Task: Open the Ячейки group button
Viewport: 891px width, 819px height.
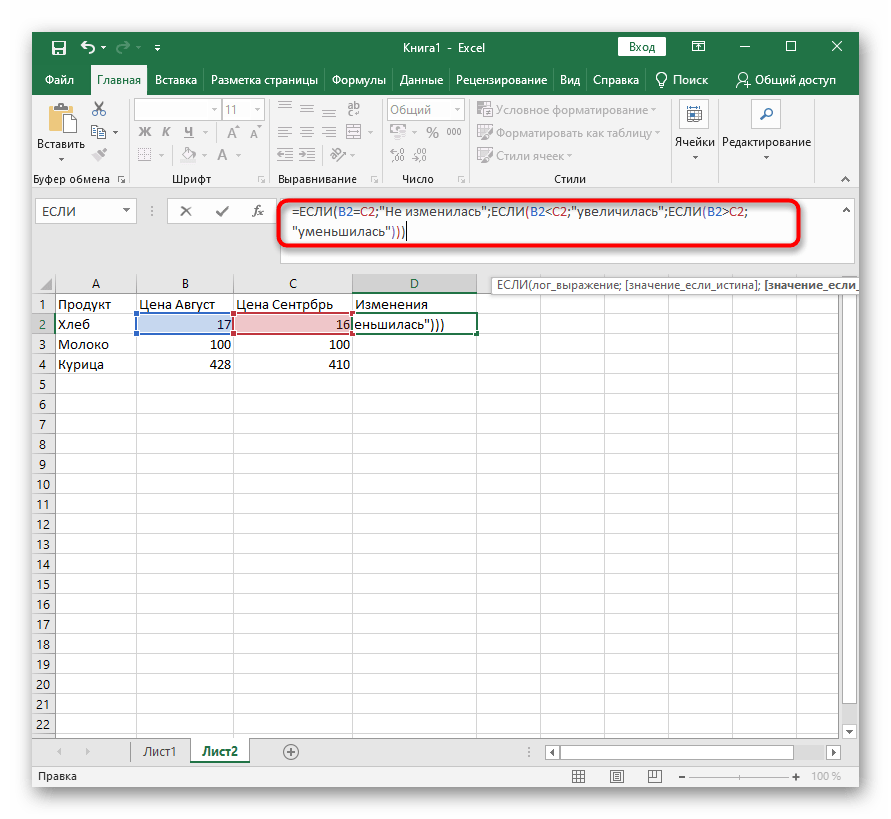Action: [694, 132]
